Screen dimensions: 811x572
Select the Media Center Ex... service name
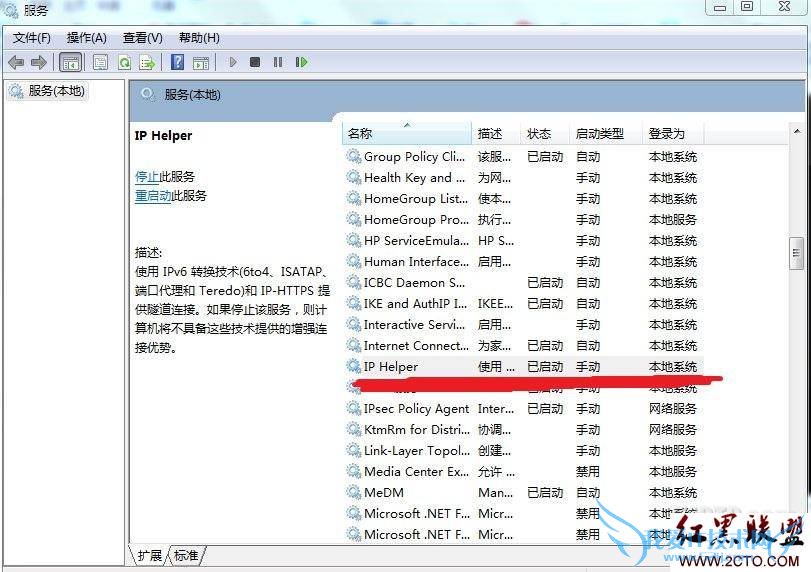point(416,472)
